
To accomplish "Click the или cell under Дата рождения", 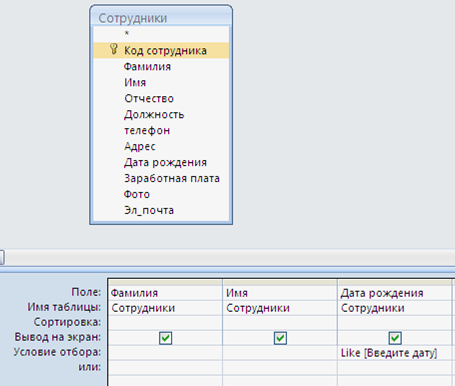I will [x=395, y=367].
